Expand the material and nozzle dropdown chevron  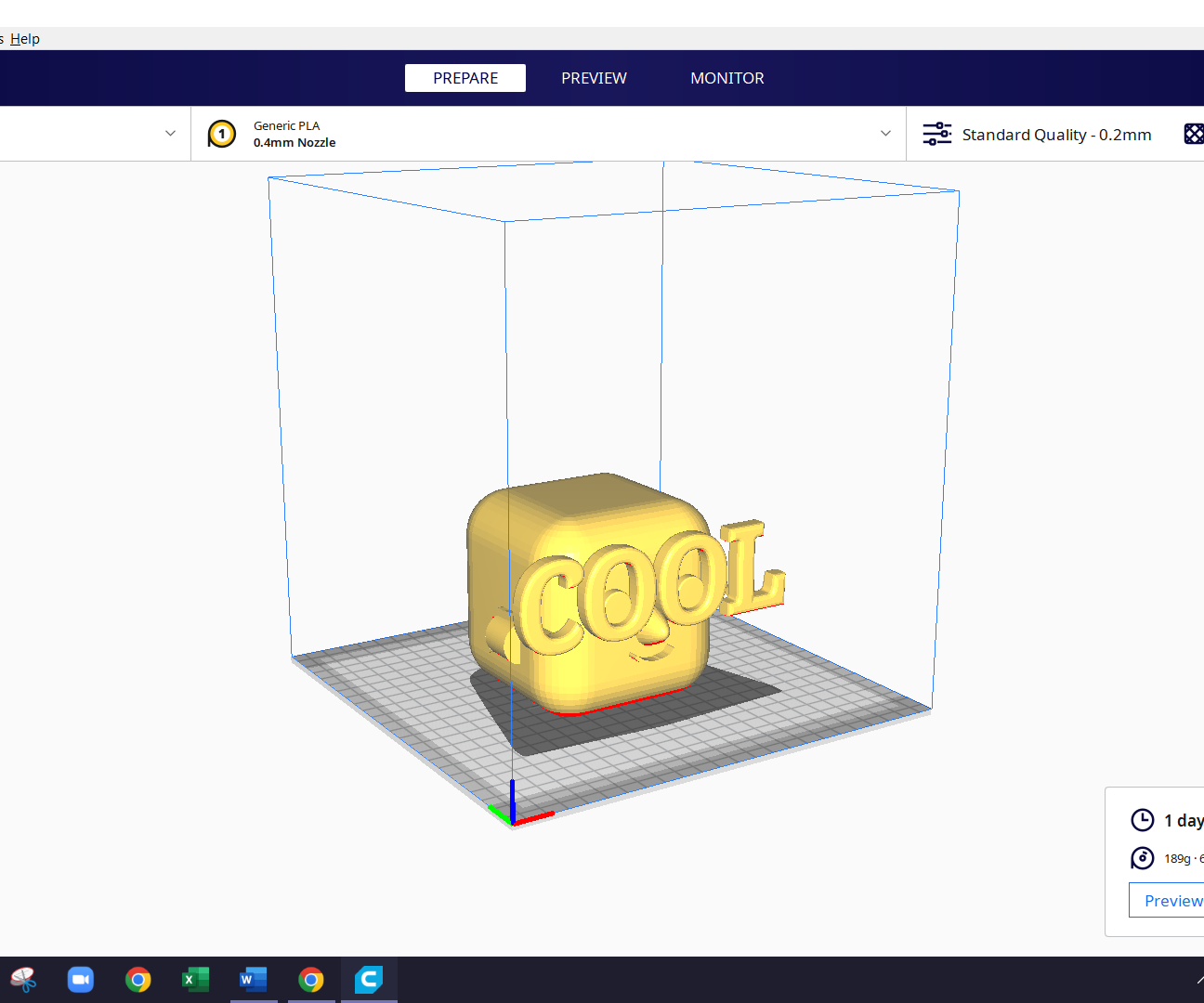[x=885, y=134]
